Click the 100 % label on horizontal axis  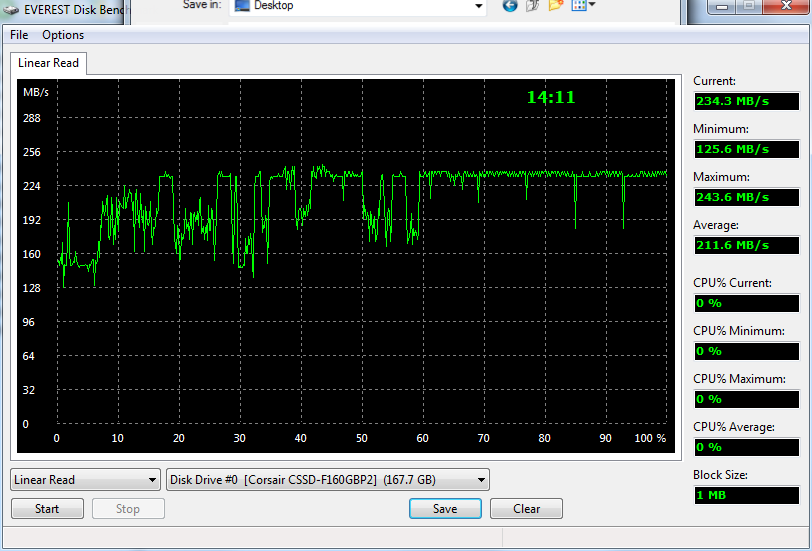[650, 438]
